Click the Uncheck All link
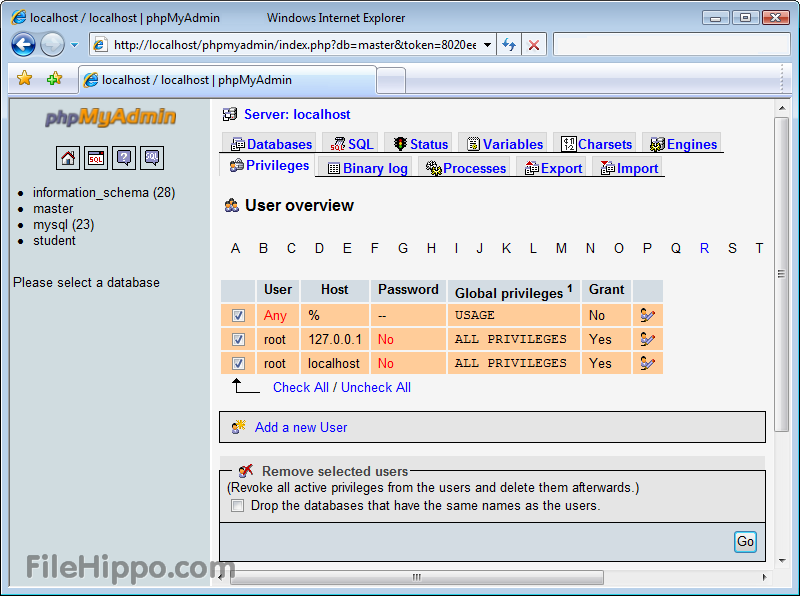Image resolution: width=800 pixels, height=596 pixels. coord(376,387)
